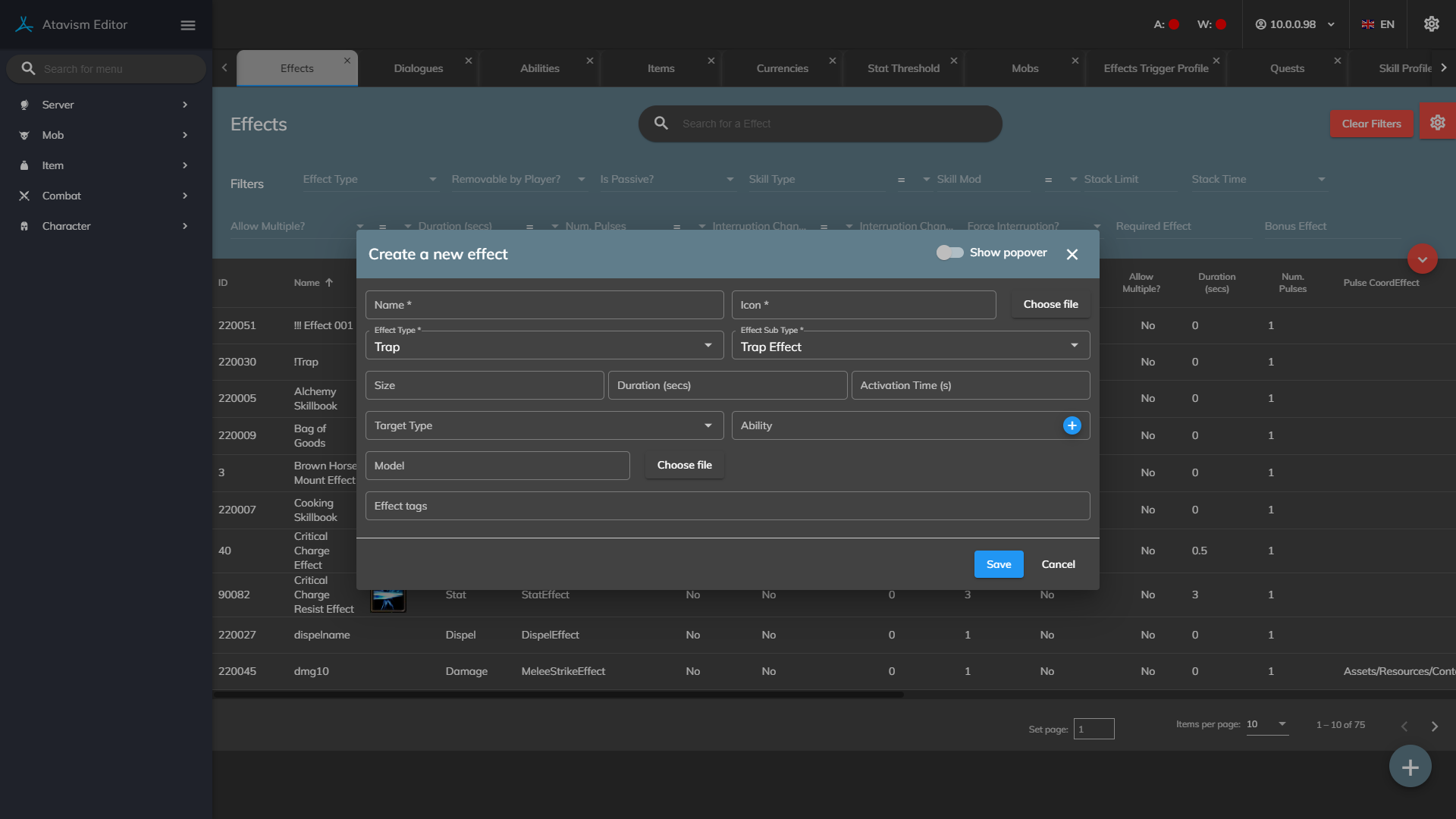The height and width of the screenshot is (819, 1456).
Task: Click the hamburger menu icon beside Atavism Editor
Action: click(x=188, y=25)
